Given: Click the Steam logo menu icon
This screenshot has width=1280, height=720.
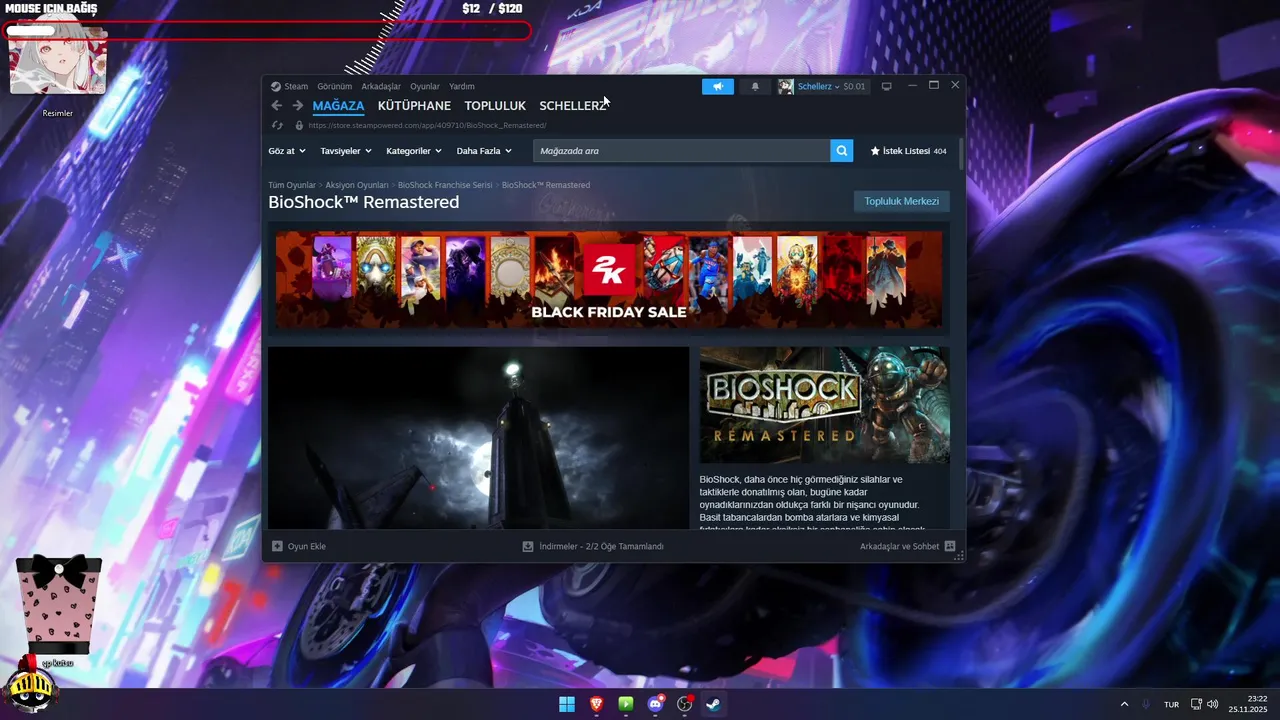Looking at the screenshot, I should click(276, 86).
